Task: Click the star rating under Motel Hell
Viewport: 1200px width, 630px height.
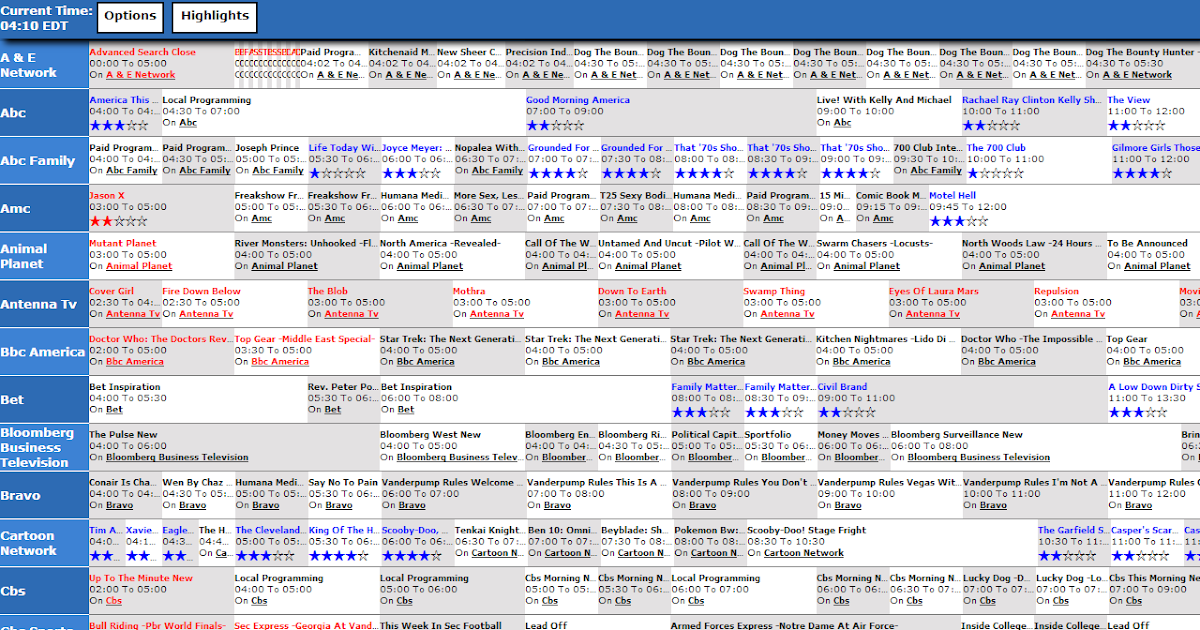Action: (x=959, y=221)
